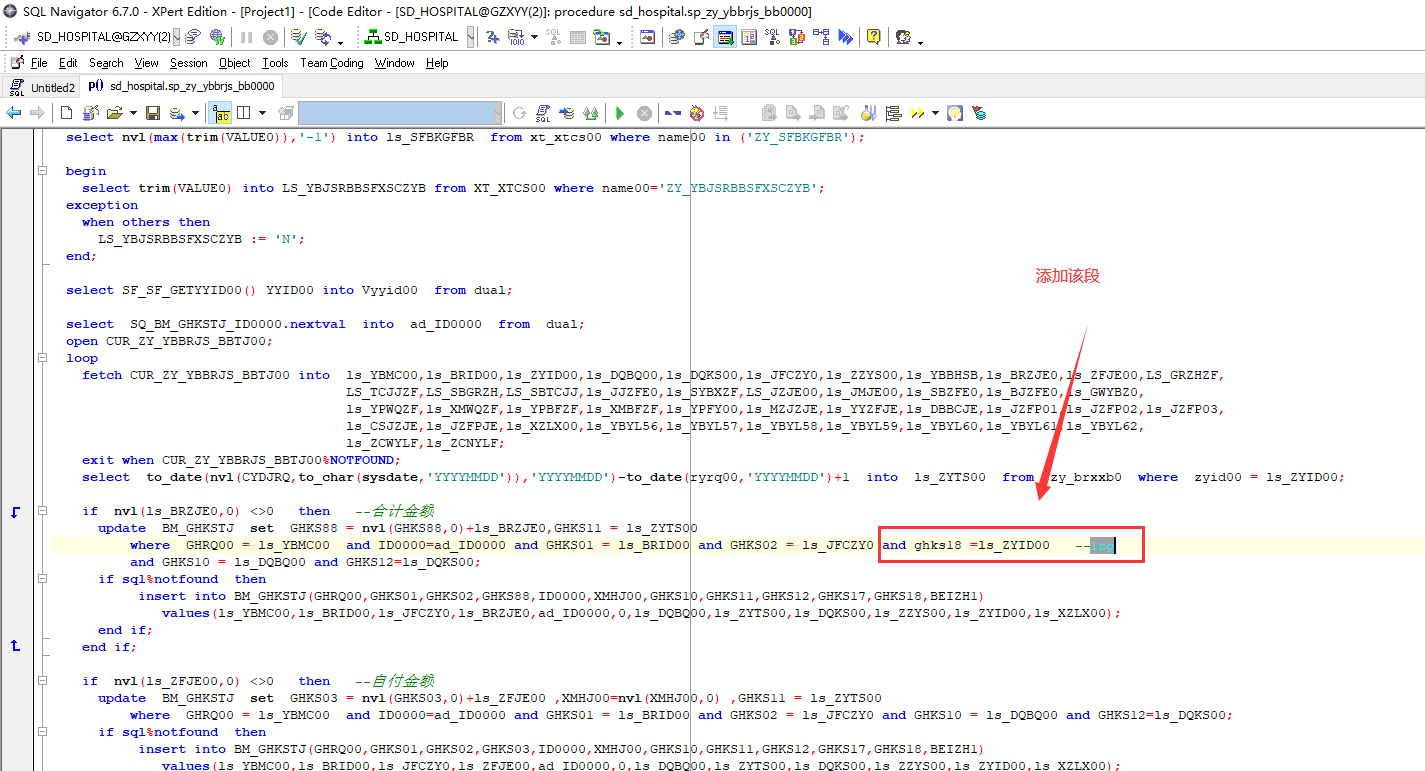Viewport: 1425px width, 771px height.
Task: Open the SD_HOSPITAL@GZXYY(2) session dropdown
Action: point(177,37)
